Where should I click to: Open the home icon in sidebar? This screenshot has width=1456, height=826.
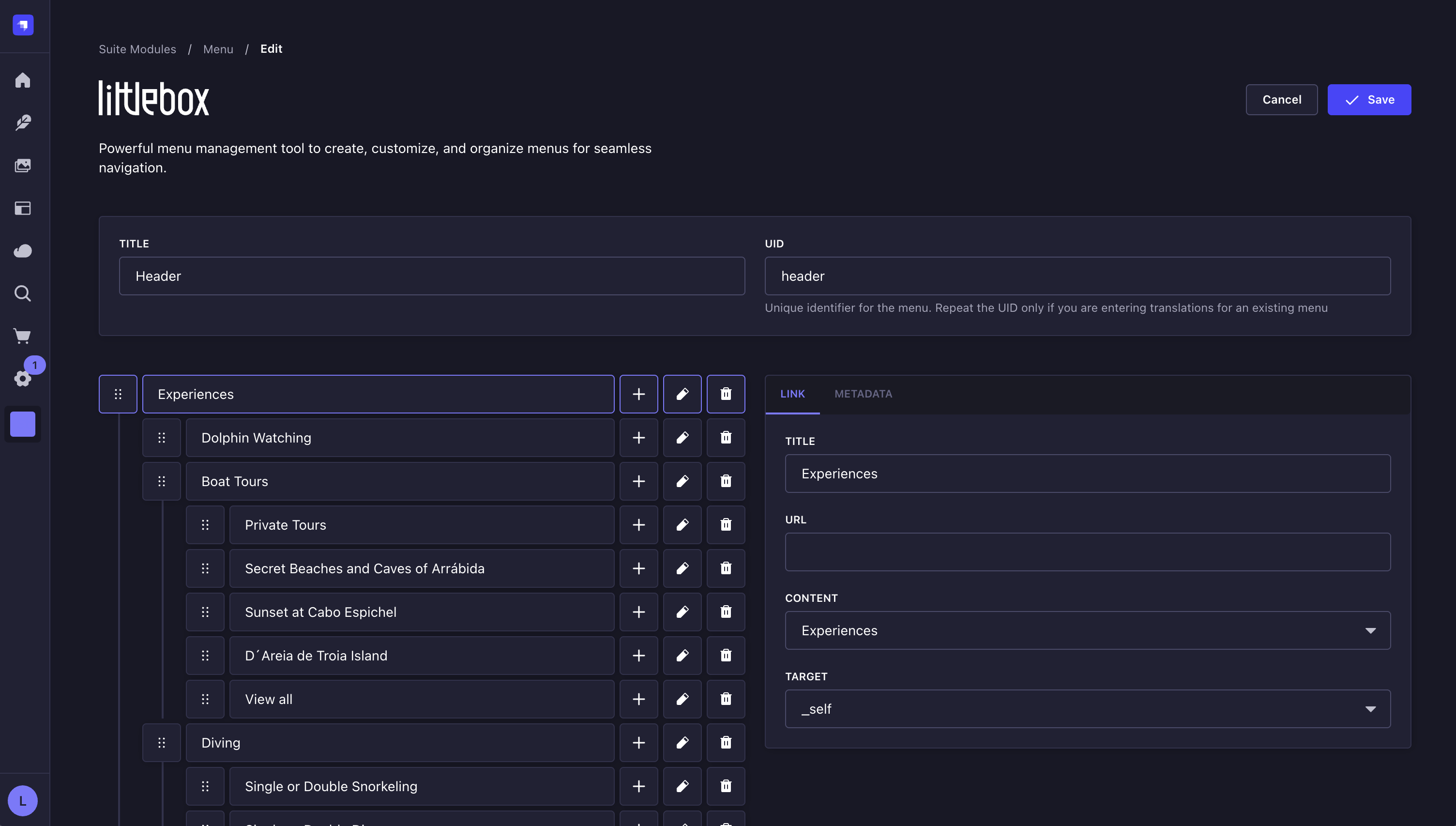click(23, 80)
